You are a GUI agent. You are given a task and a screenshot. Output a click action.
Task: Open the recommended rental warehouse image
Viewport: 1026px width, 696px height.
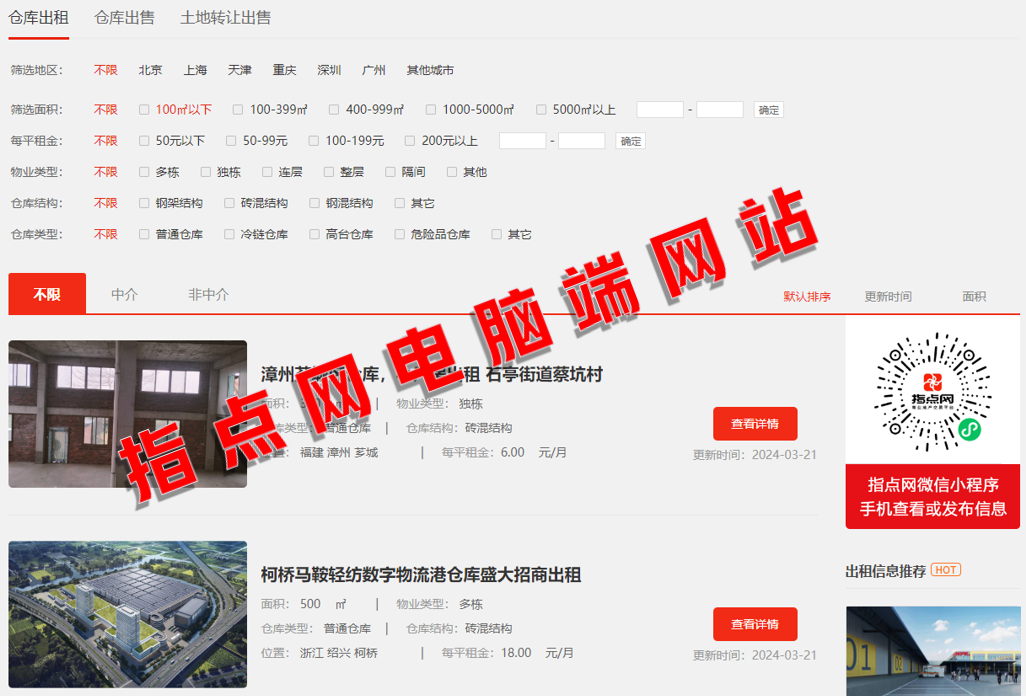point(932,650)
